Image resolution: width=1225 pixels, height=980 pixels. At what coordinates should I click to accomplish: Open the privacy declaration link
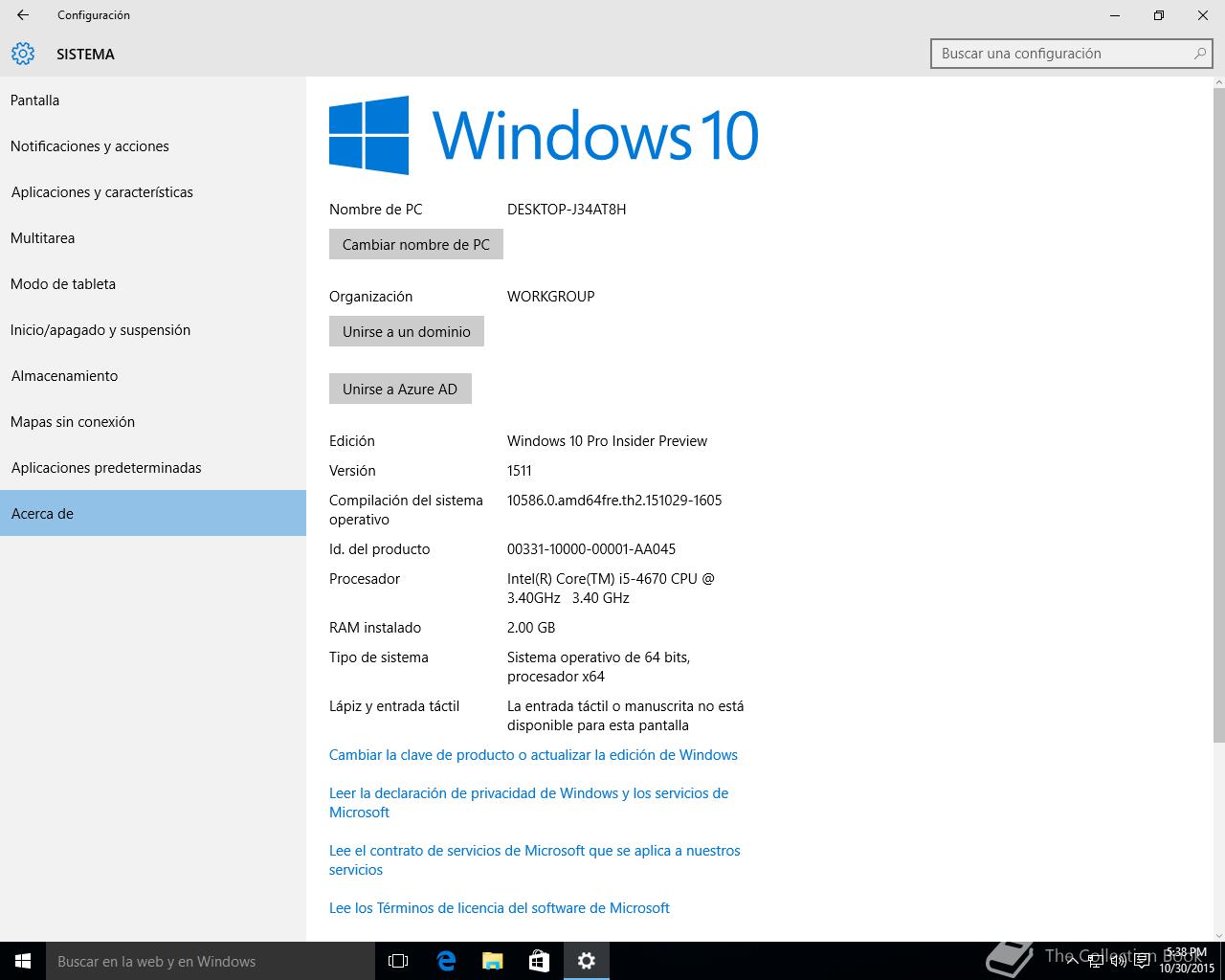pos(528,802)
